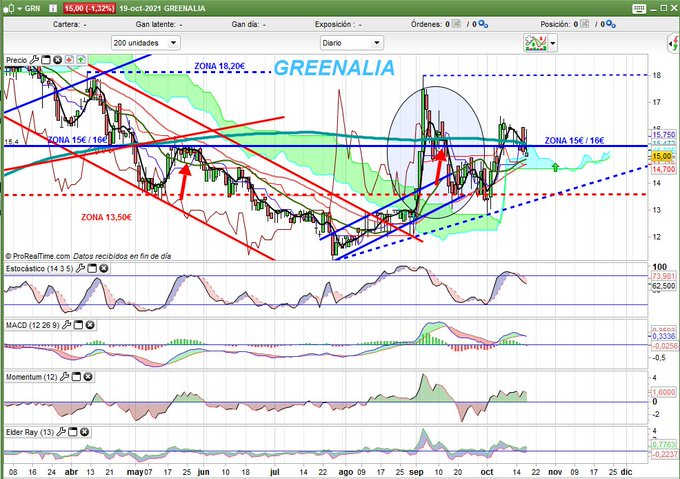This screenshot has width=680, height=479.
Task: Click the 15,750 blue price axis tag
Action: 664,135
